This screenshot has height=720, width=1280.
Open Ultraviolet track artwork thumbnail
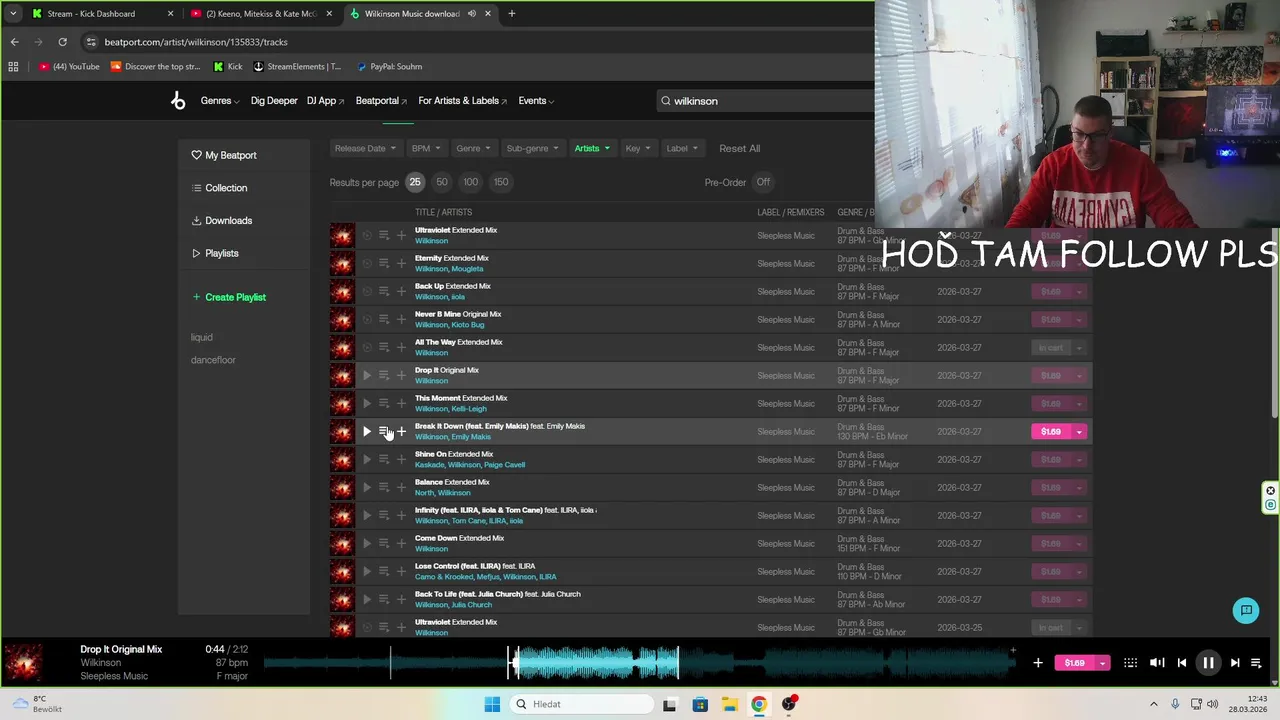pos(342,236)
